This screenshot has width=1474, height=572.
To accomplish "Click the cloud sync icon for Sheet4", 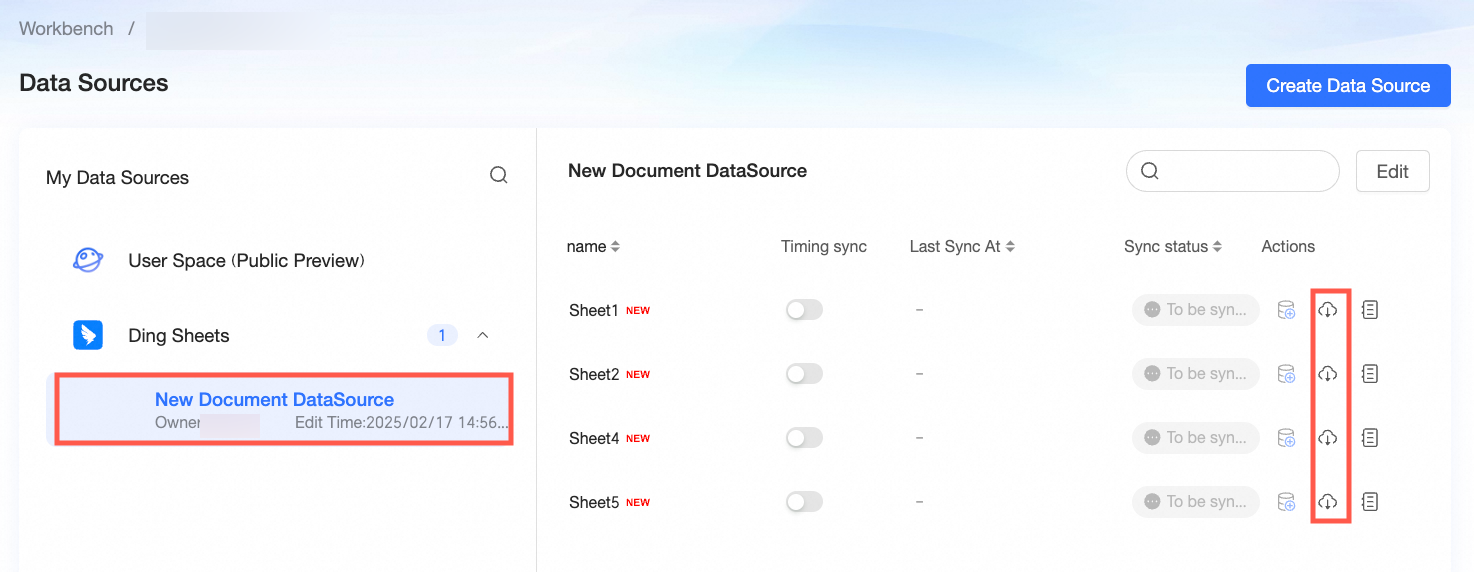I will pyautogui.click(x=1327, y=438).
